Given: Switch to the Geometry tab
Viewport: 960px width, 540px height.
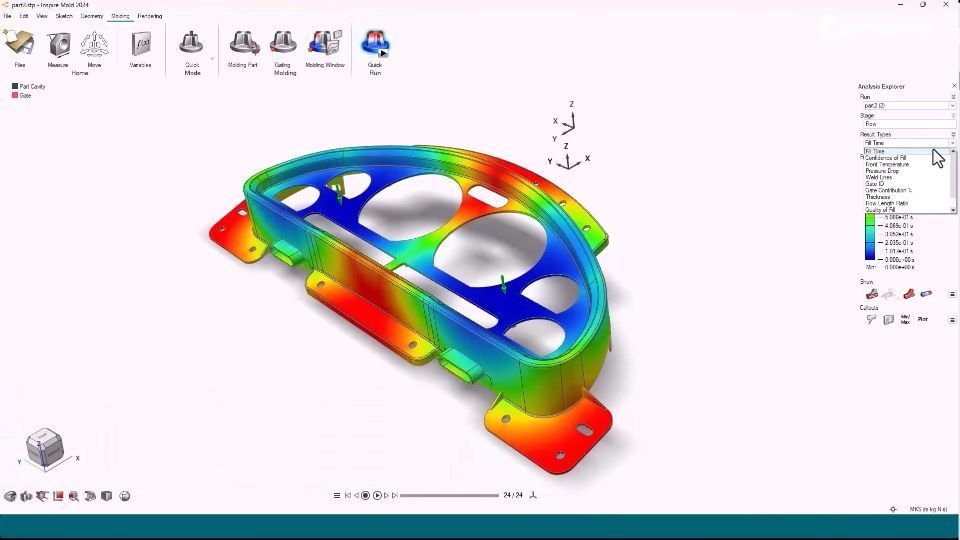Looking at the screenshot, I should coord(92,16).
